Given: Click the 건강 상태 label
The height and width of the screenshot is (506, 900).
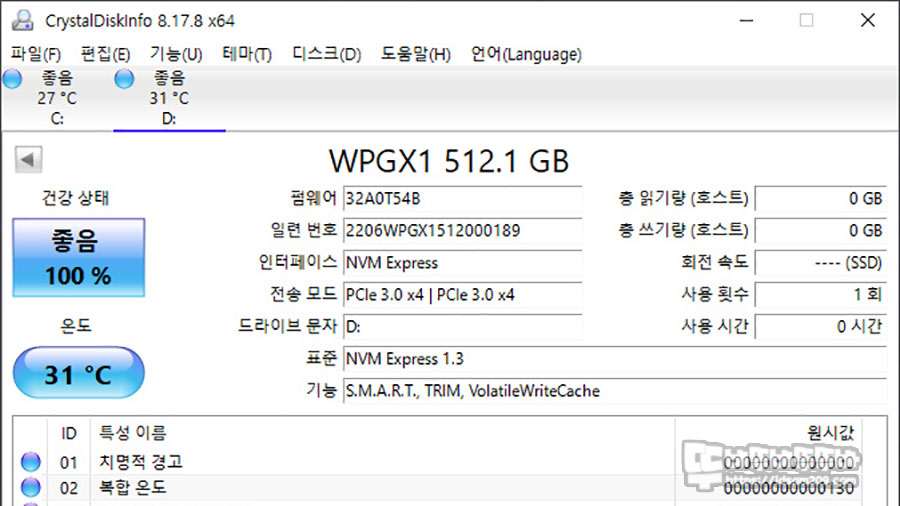Looking at the screenshot, I should [75, 198].
